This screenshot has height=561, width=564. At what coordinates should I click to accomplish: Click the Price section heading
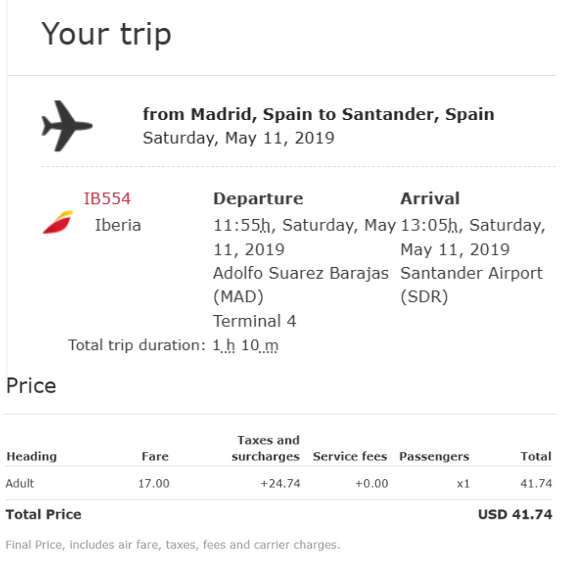pyautogui.click(x=31, y=386)
